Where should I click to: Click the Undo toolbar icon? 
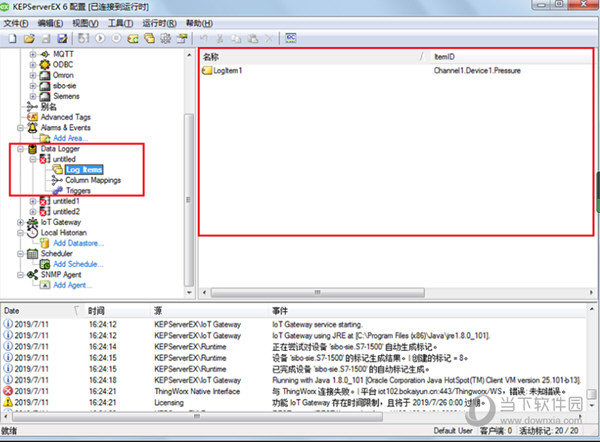tap(204, 38)
